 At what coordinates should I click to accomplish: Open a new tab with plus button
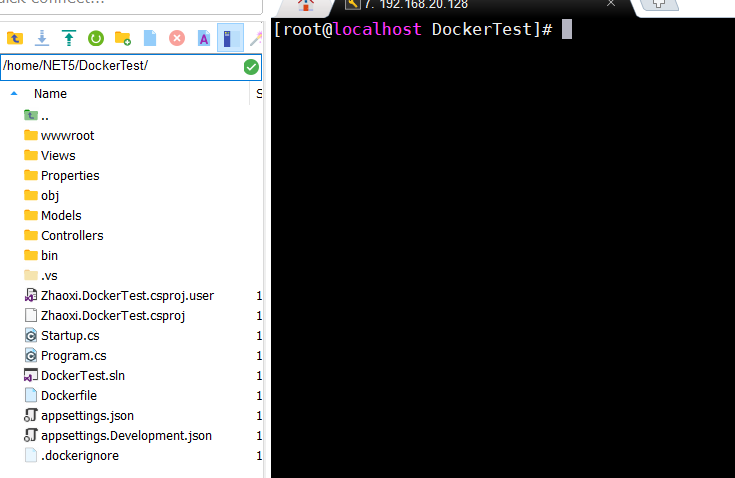pos(657,5)
